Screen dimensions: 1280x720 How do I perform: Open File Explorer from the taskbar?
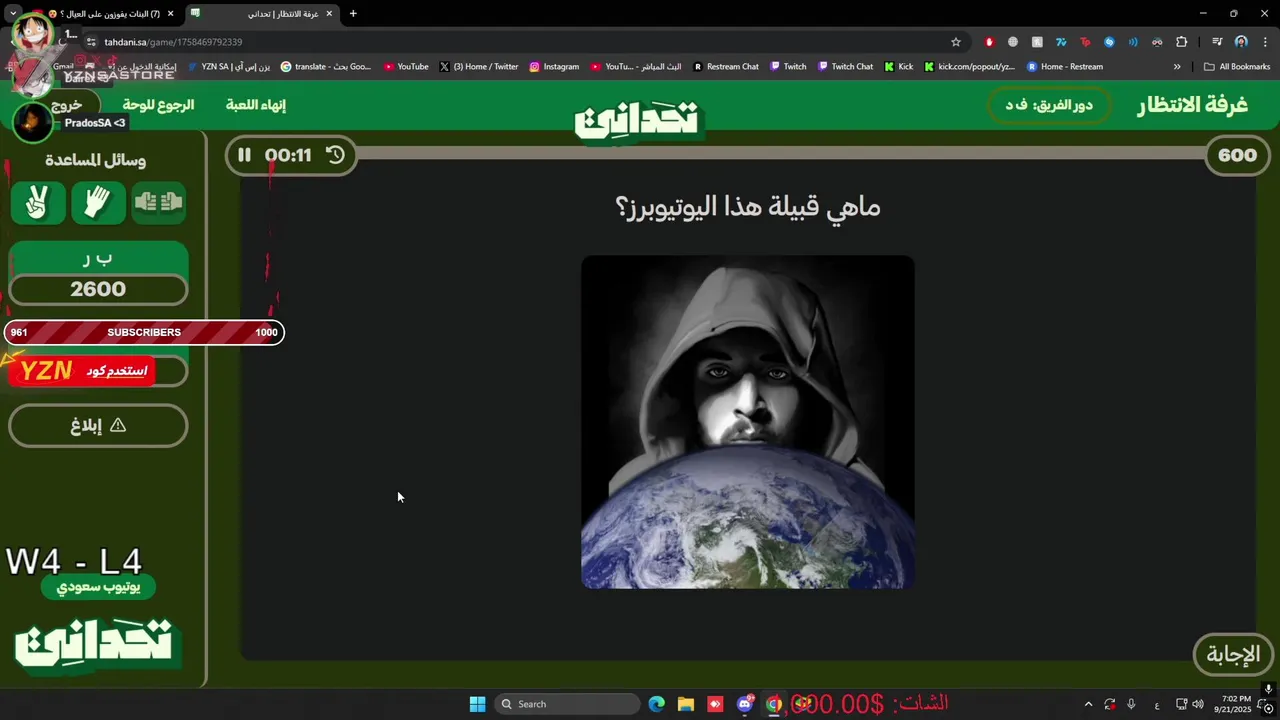(x=686, y=704)
